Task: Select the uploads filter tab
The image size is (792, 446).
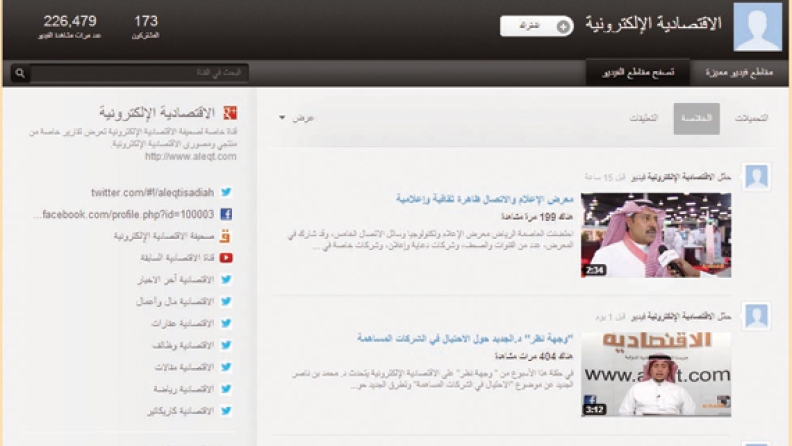Action: click(x=751, y=118)
